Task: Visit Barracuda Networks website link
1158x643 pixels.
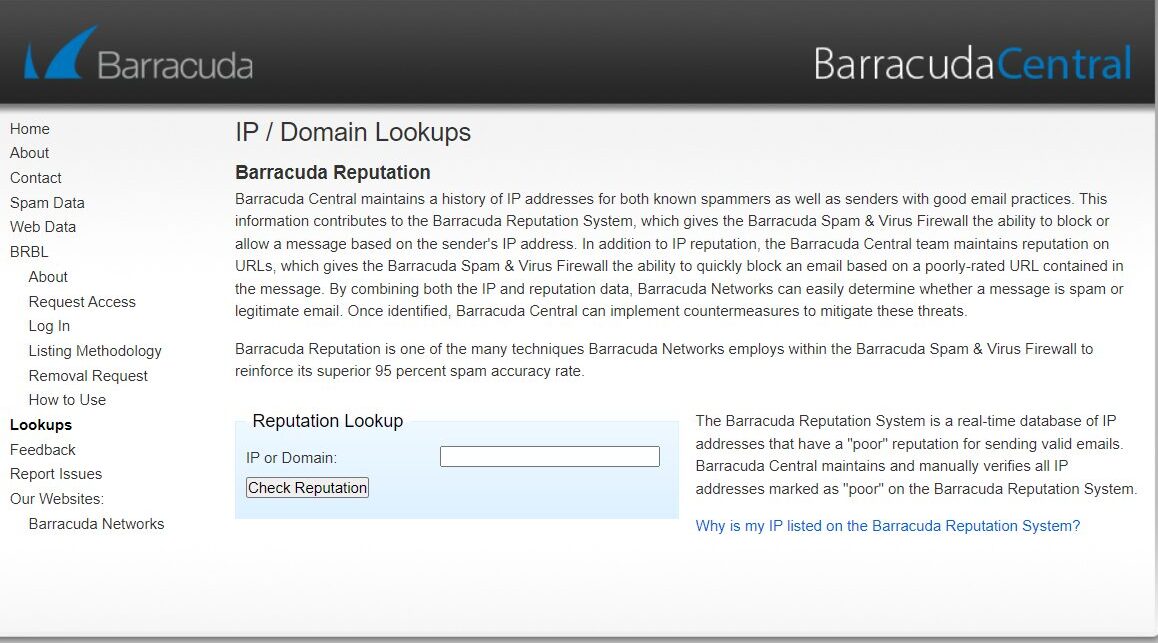Action: click(96, 524)
